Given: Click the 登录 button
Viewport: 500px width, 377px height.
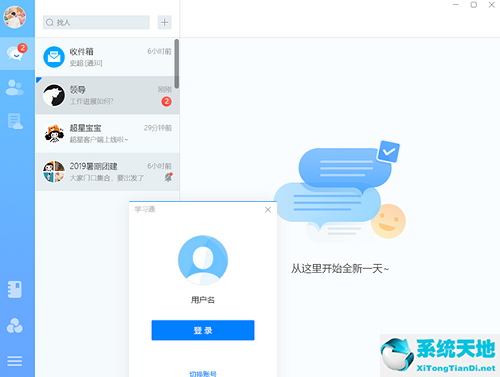Looking at the screenshot, I should (203, 330).
